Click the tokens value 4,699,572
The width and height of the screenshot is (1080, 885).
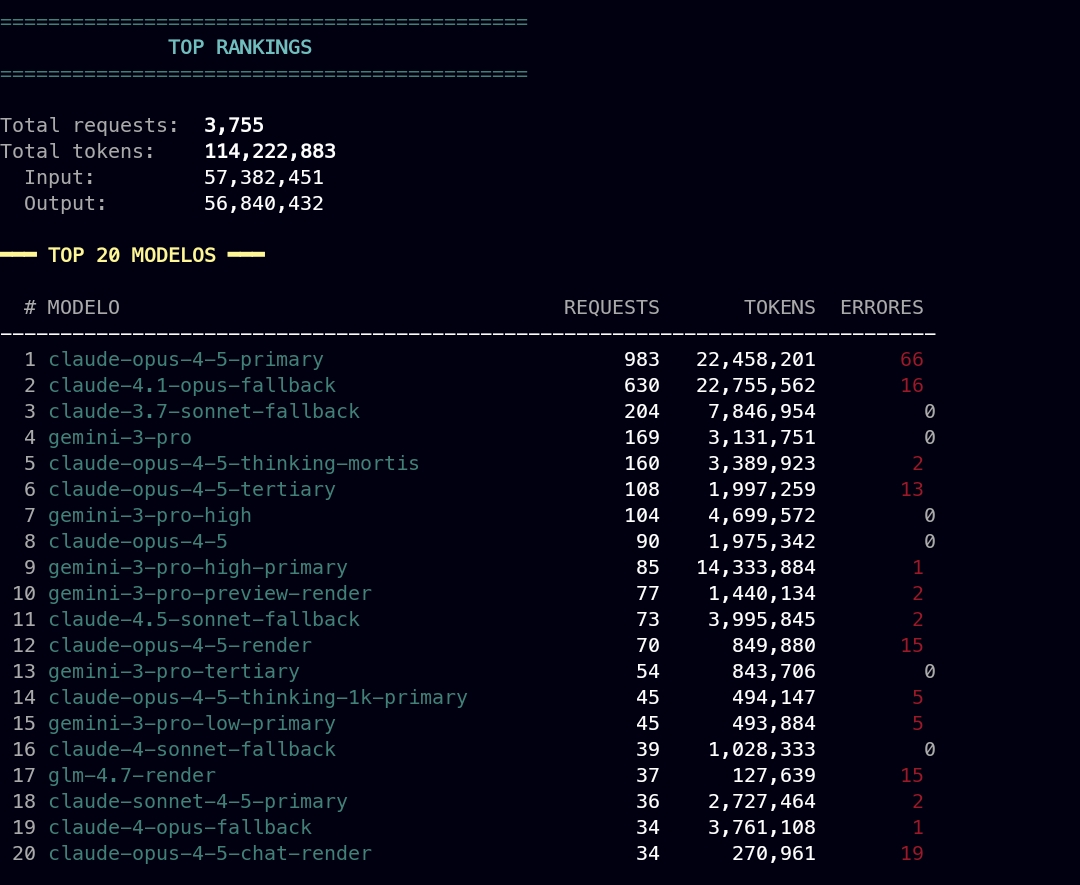(762, 516)
